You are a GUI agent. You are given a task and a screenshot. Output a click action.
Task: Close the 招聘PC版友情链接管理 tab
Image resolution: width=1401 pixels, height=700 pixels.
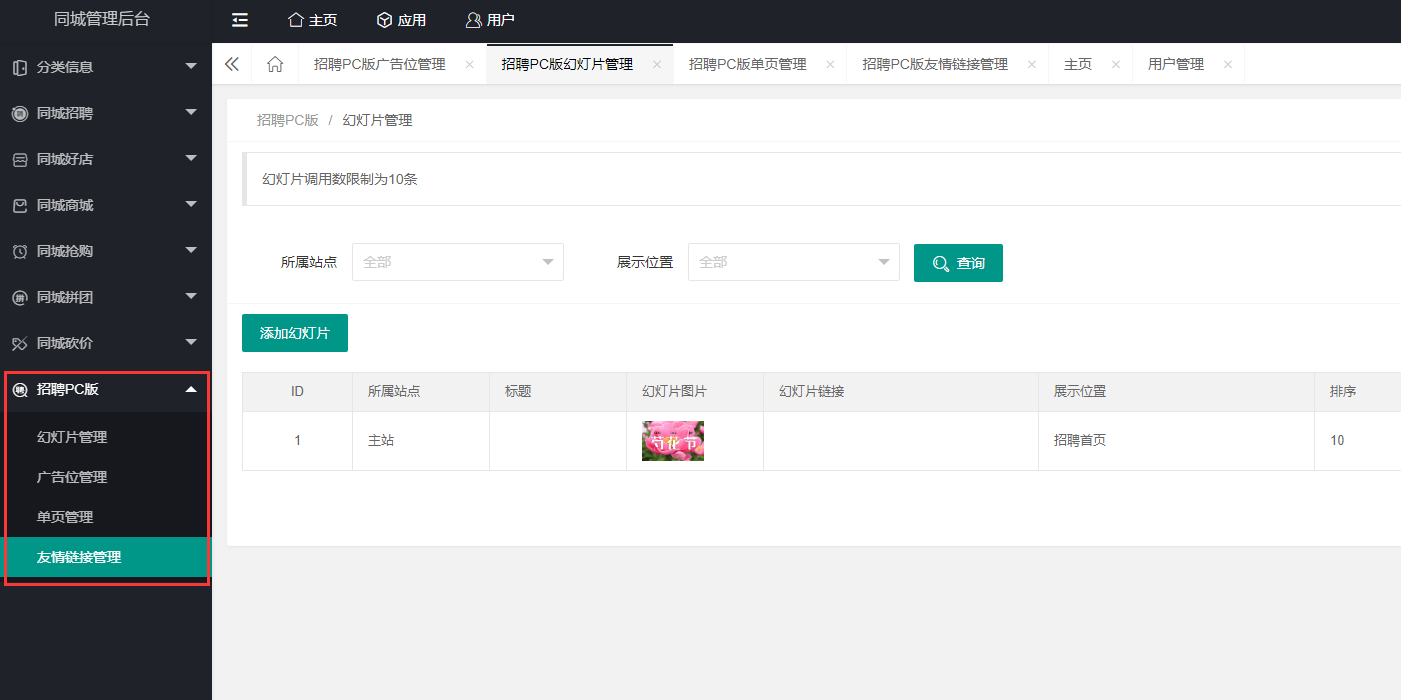pyautogui.click(x=1031, y=64)
